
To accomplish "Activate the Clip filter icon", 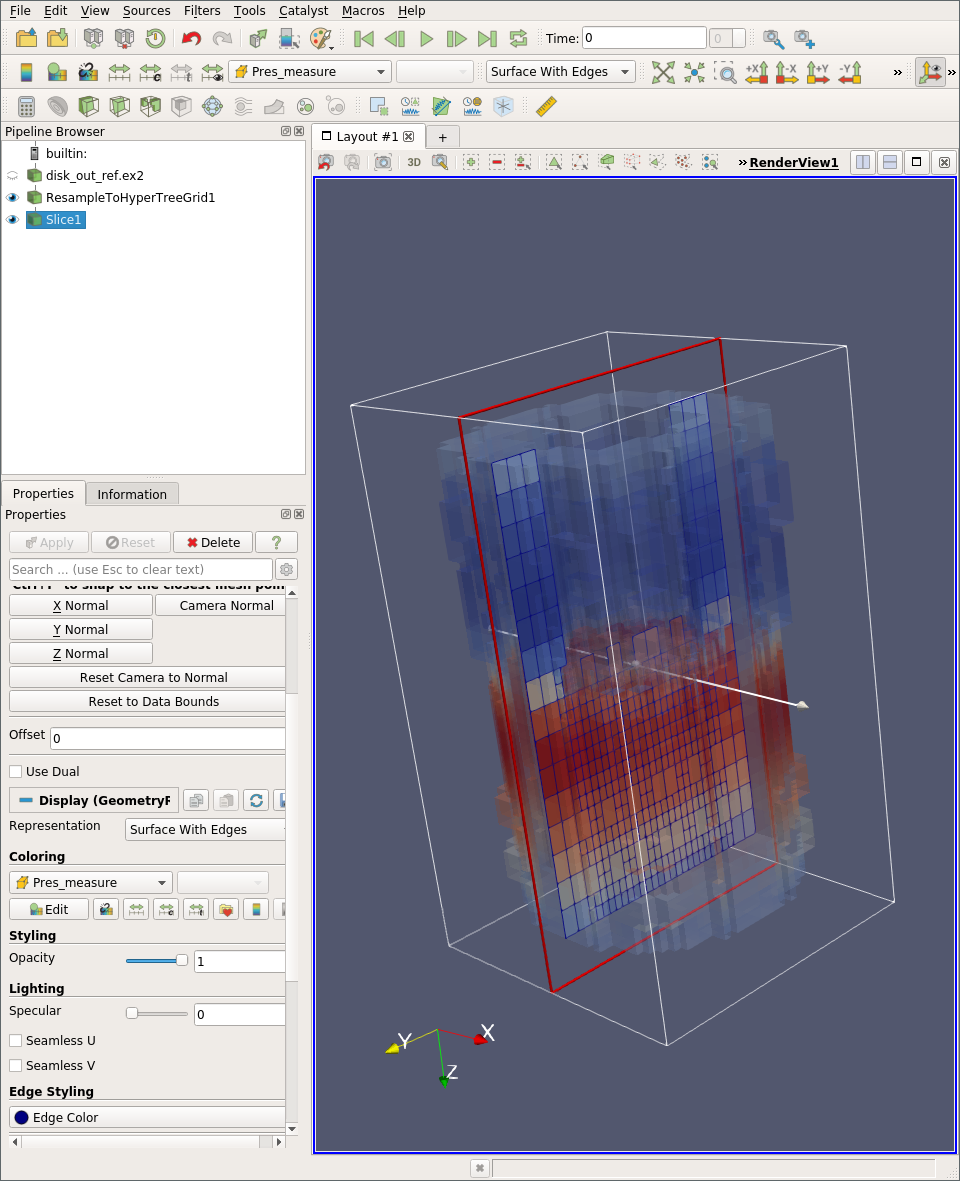I will 90,105.
